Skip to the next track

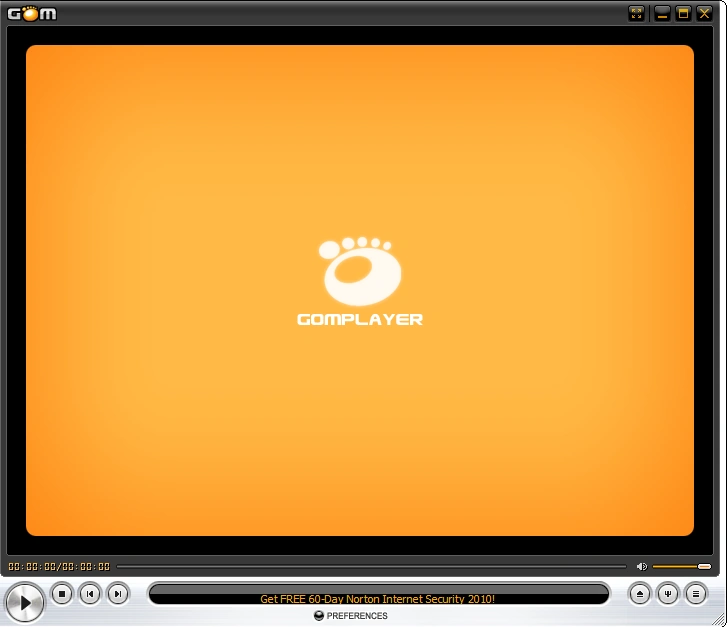tap(118, 594)
